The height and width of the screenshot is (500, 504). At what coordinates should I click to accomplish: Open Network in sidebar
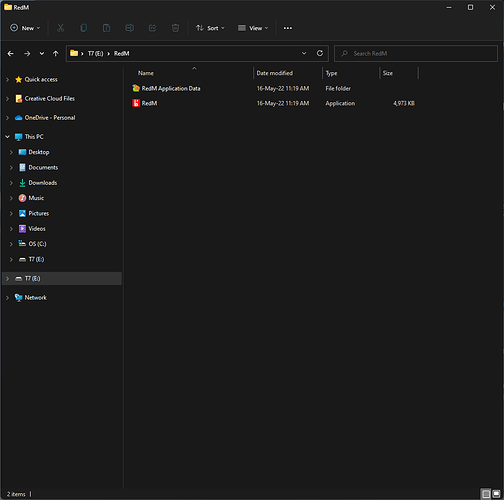point(36,297)
